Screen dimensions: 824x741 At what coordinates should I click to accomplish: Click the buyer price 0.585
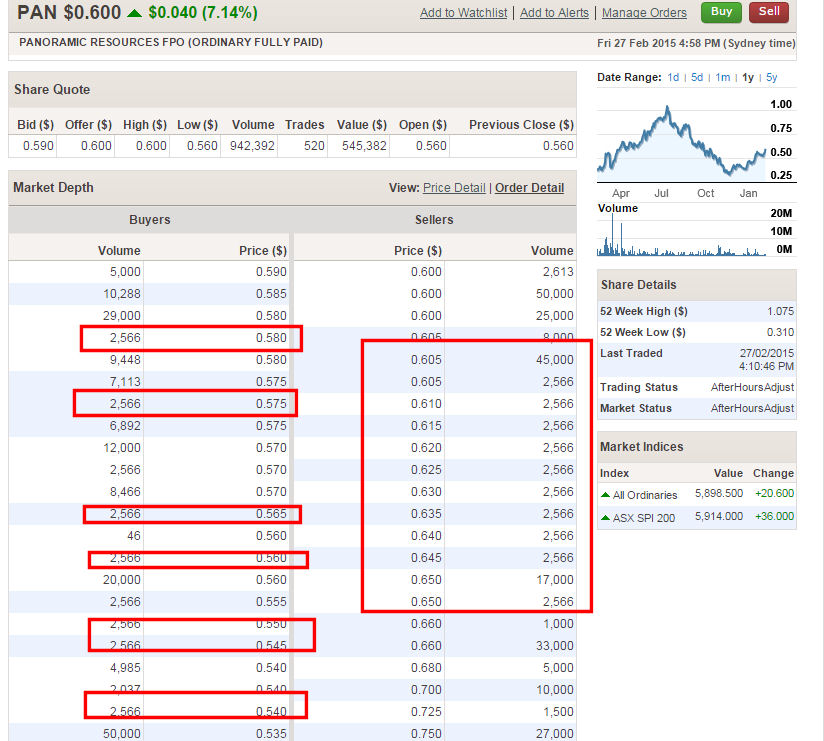271,294
